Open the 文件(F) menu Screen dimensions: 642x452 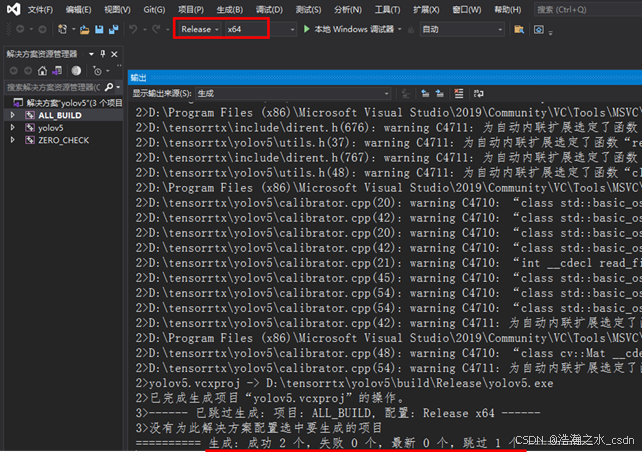pos(40,9)
